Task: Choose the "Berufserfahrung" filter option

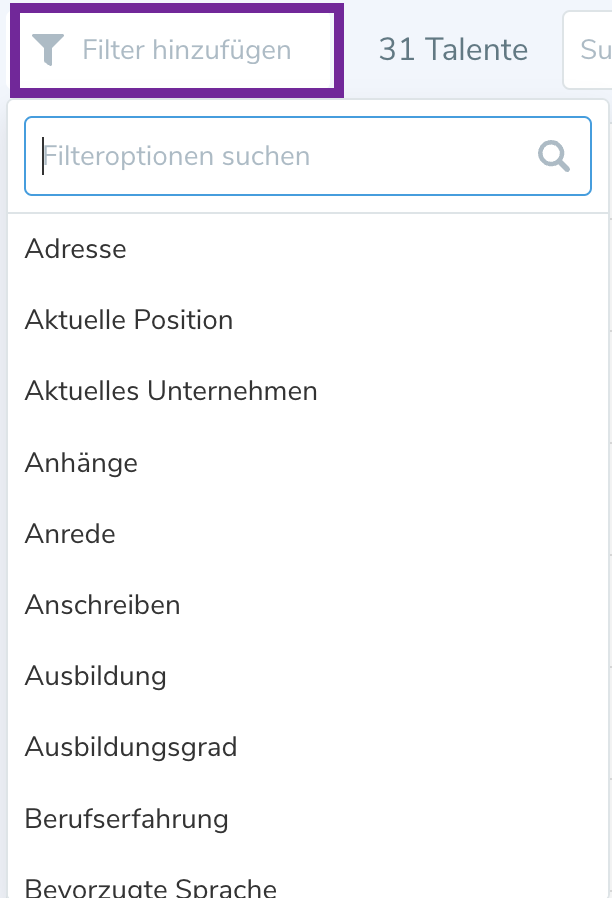Action: pos(127,819)
